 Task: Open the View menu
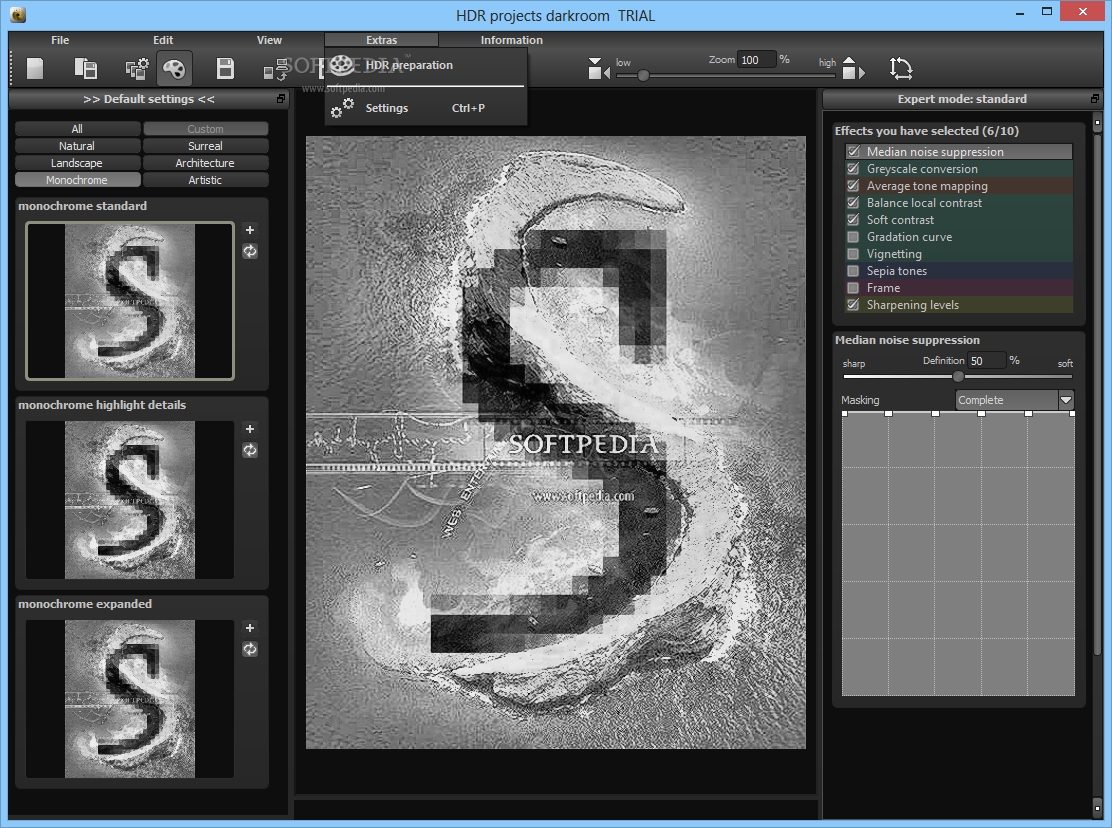point(269,40)
